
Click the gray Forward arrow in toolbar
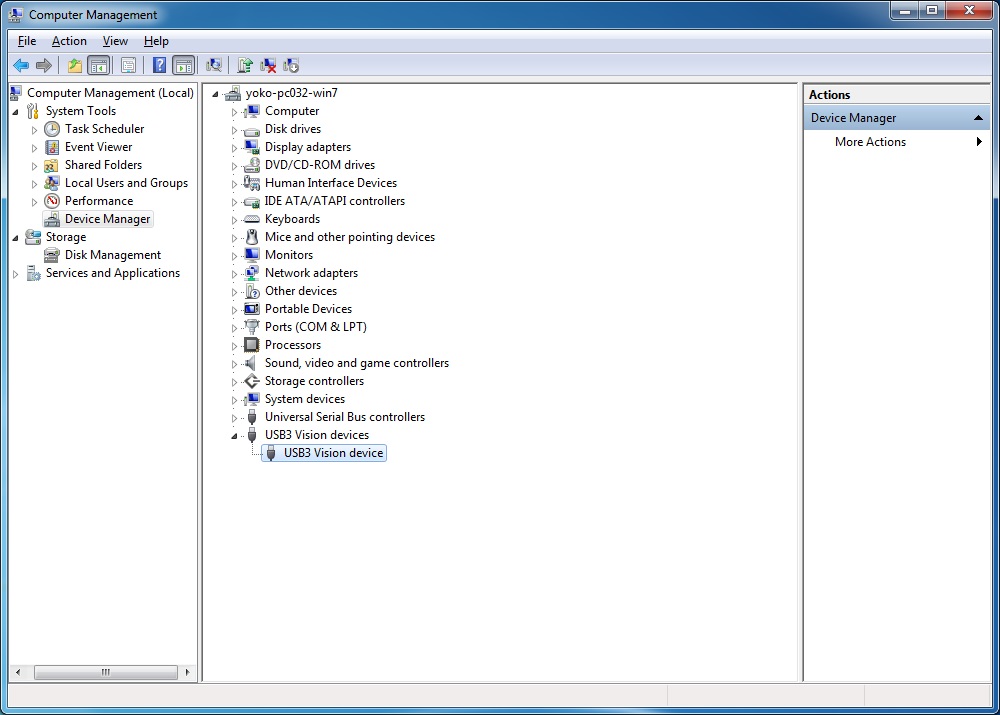click(x=43, y=65)
